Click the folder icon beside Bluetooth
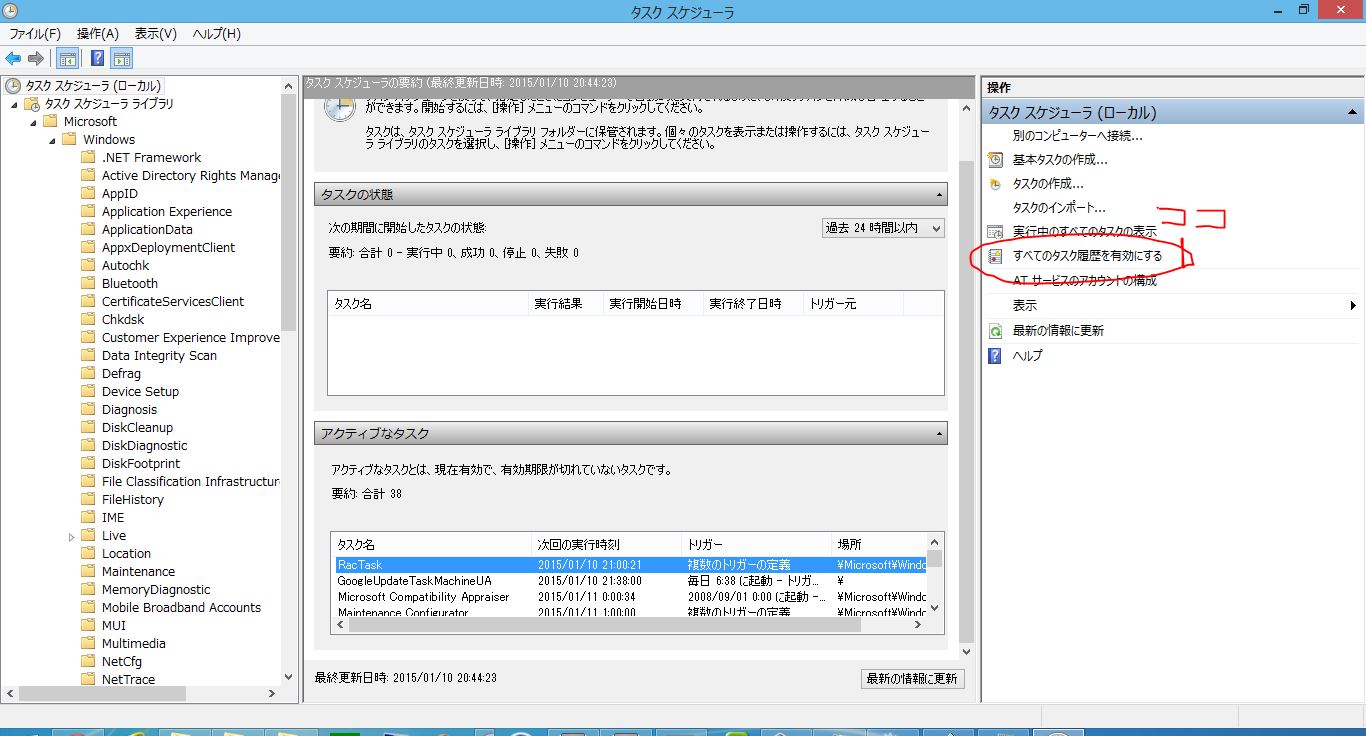Screen dimensions: 1366x736 coord(89,283)
